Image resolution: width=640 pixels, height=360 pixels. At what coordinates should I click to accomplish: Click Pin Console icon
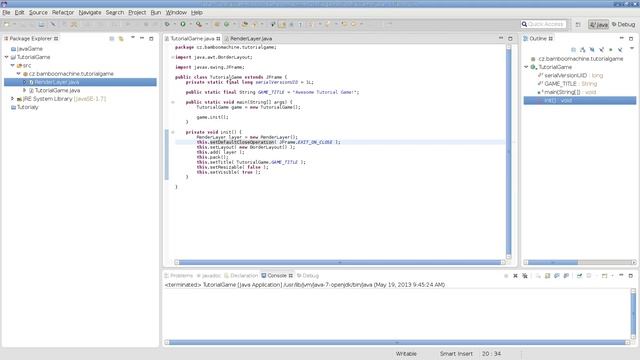(579, 276)
